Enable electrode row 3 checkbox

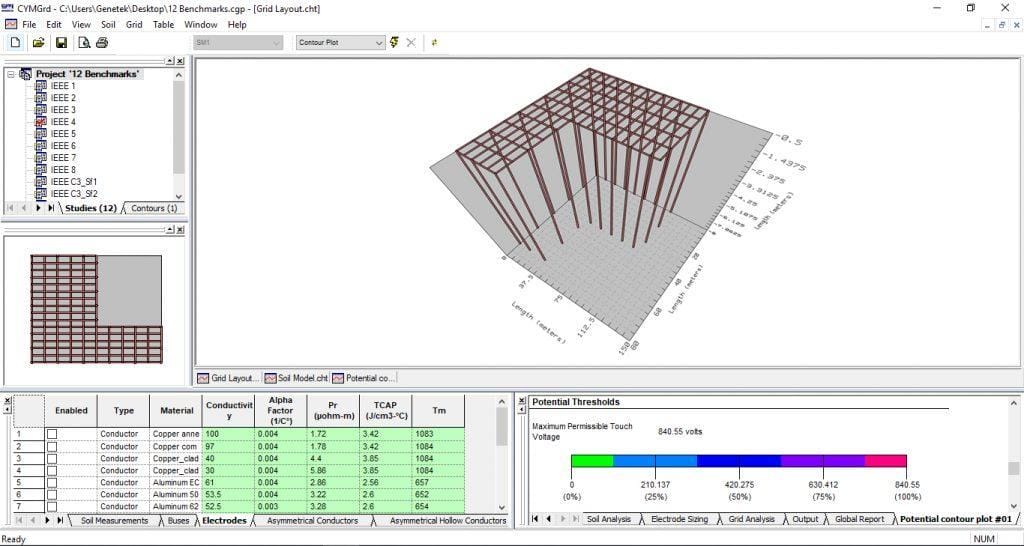pos(52,458)
